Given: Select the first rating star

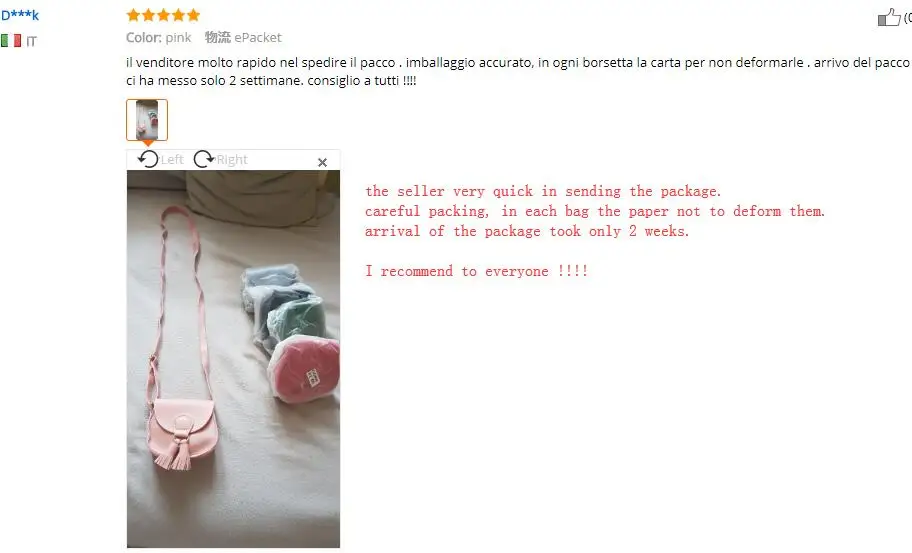Looking at the screenshot, I should coord(133,15).
